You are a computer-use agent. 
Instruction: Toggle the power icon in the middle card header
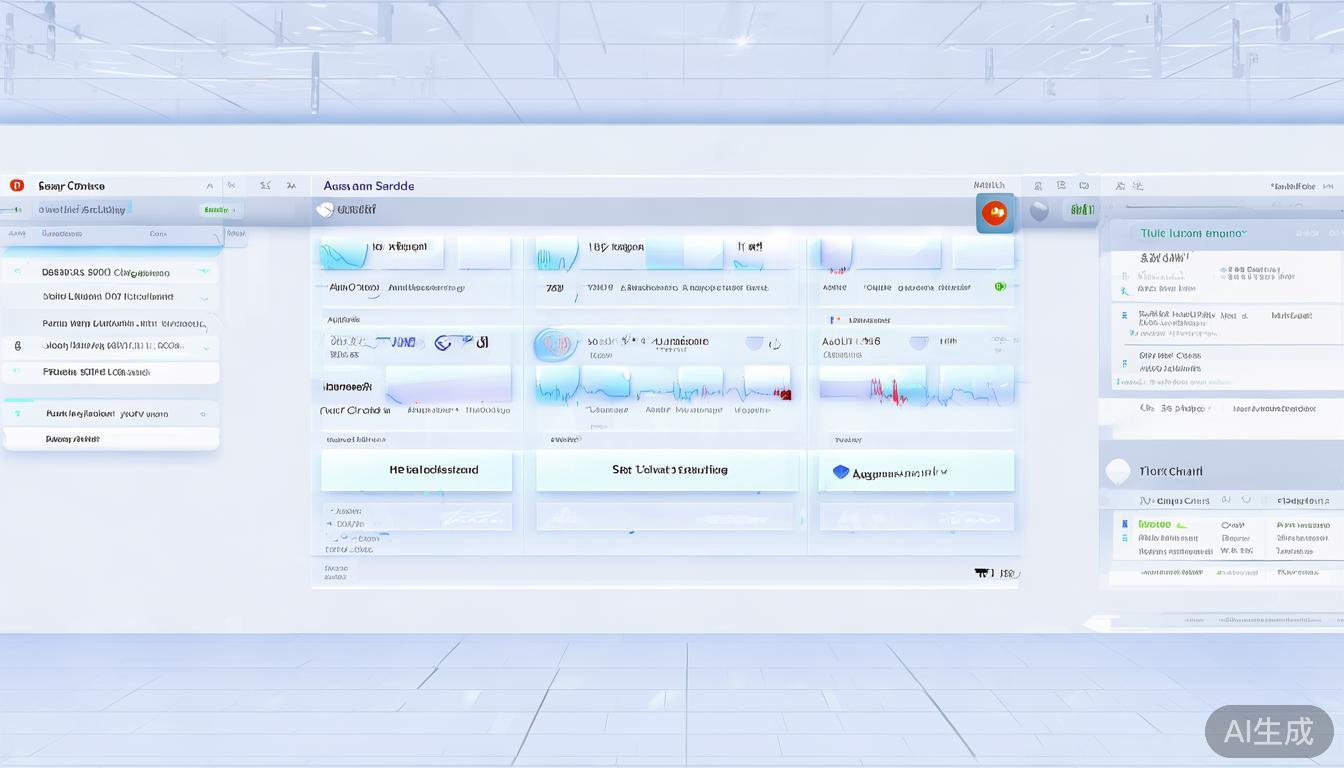click(774, 343)
